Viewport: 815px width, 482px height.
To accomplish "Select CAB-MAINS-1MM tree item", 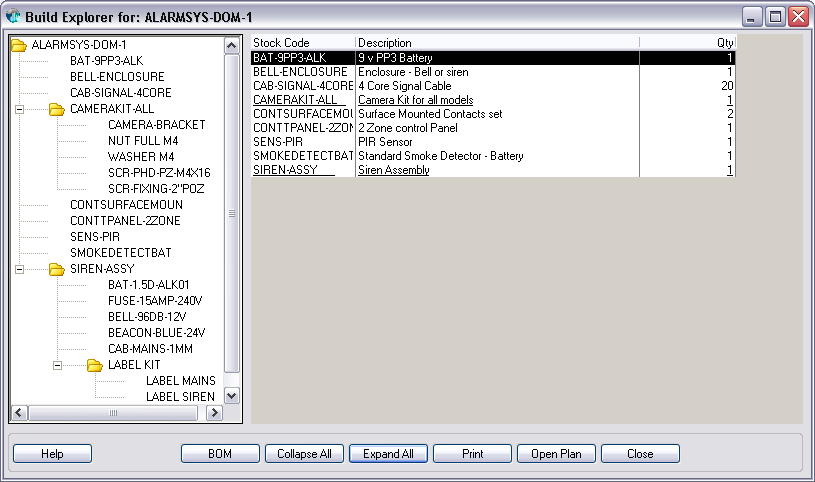I will [x=150, y=349].
